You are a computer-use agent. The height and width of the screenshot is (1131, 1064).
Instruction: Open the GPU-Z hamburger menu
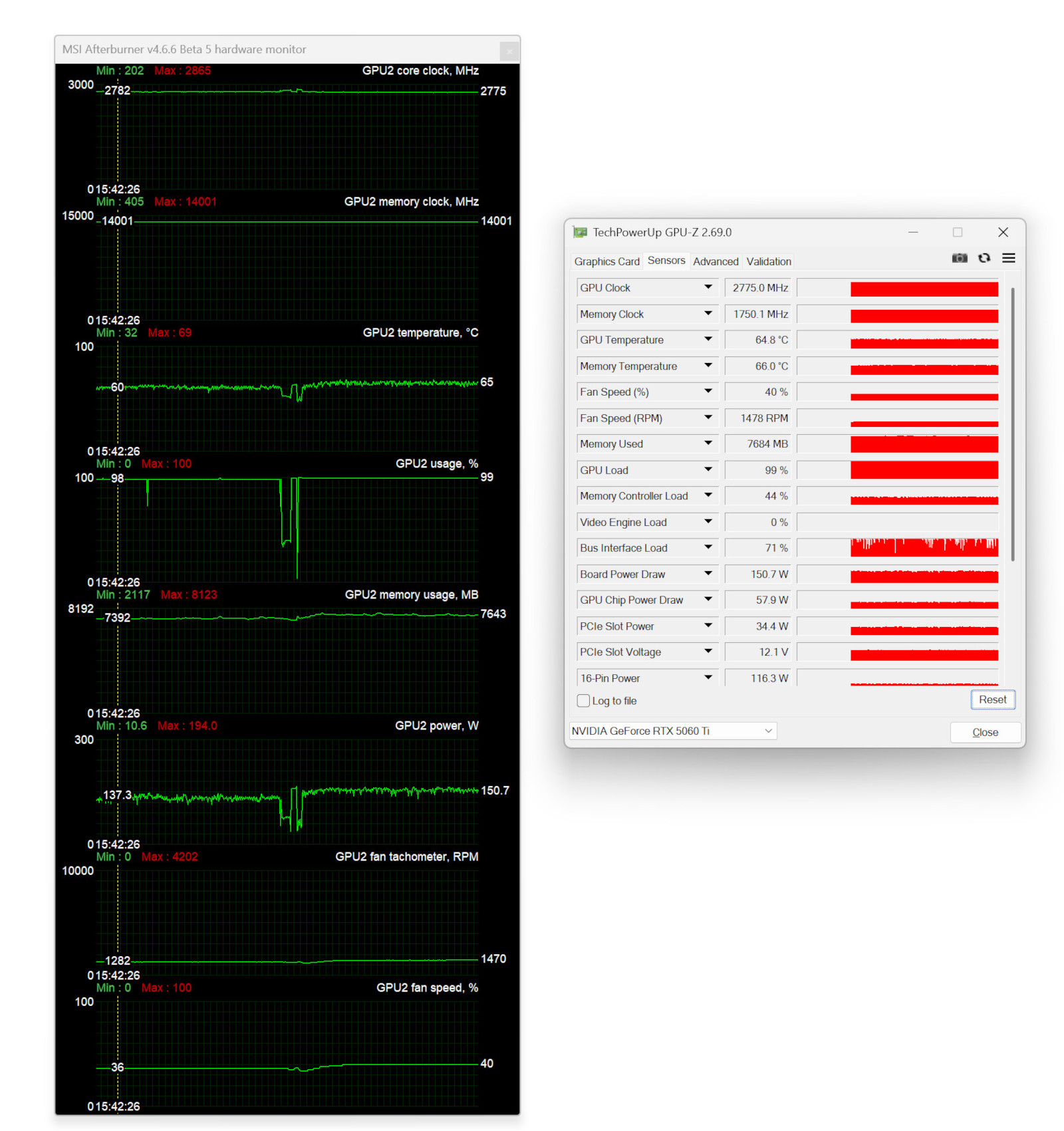(x=1008, y=258)
